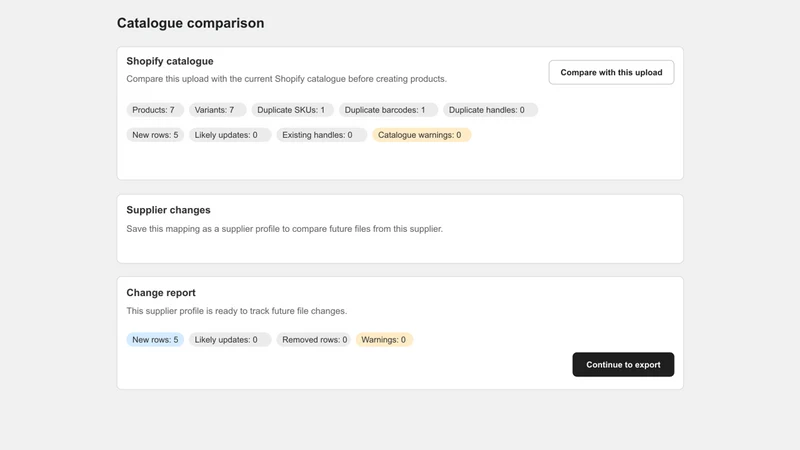Click the Compare with this upload button

[x=611, y=72]
